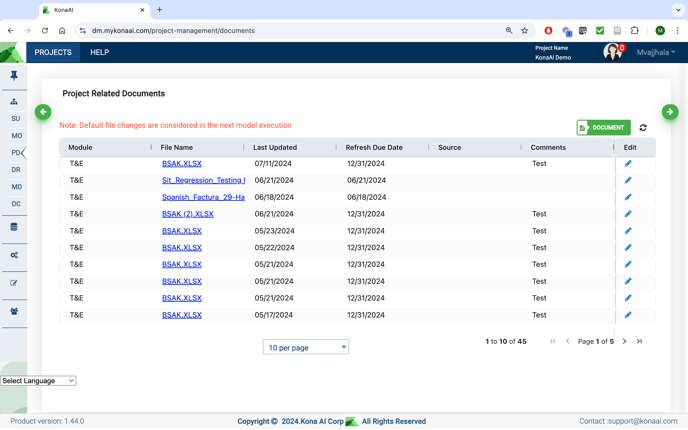Open the 10 per page dropdown
Image resolution: width=688 pixels, height=430 pixels.
tap(306, 347)
